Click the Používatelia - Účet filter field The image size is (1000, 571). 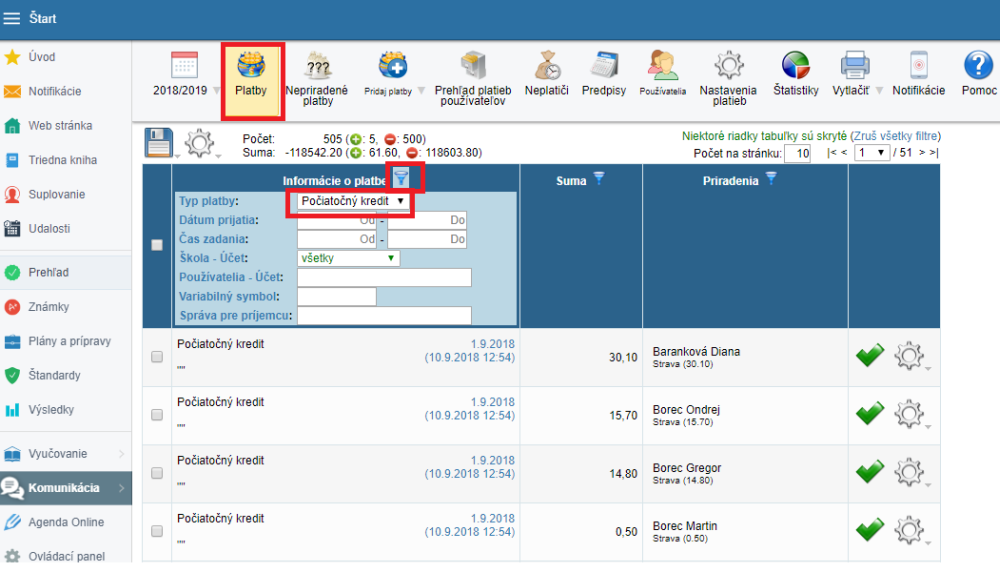(x=385, y=278)
